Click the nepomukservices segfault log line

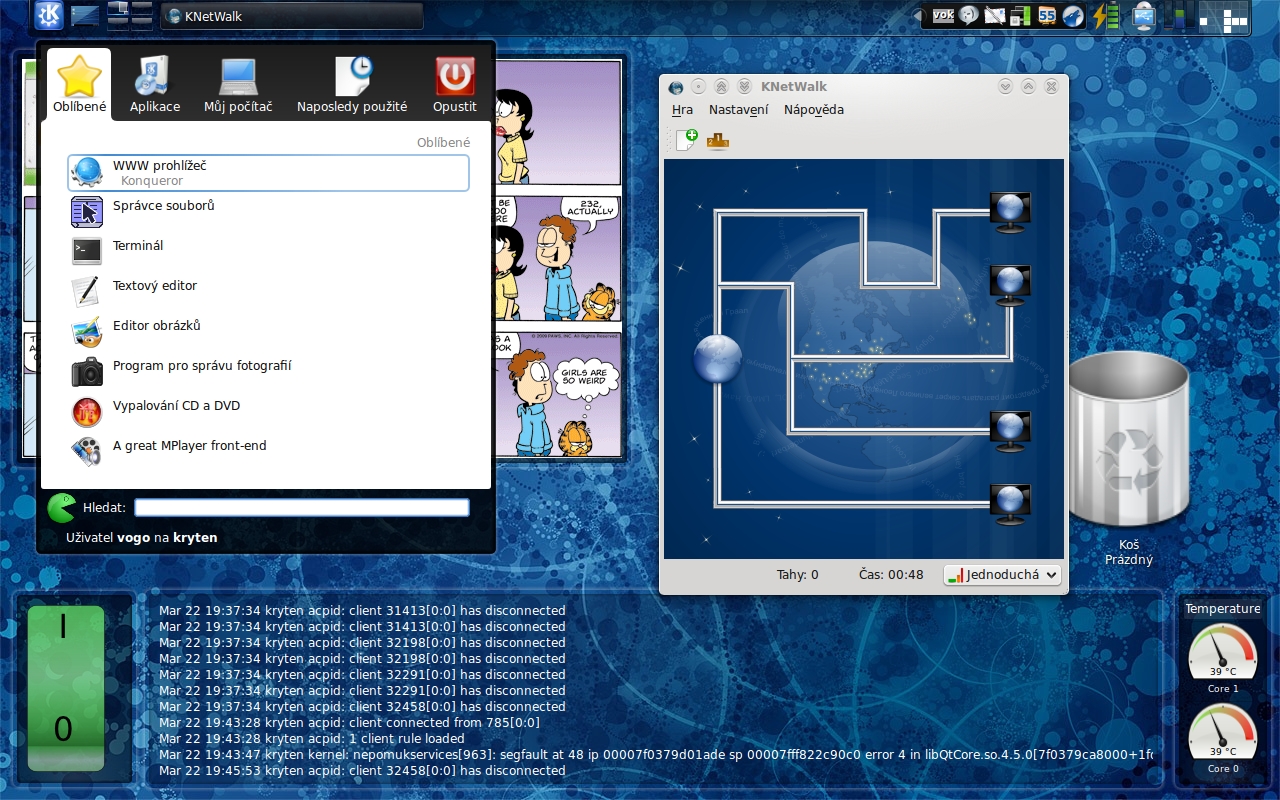pos(656,755)
